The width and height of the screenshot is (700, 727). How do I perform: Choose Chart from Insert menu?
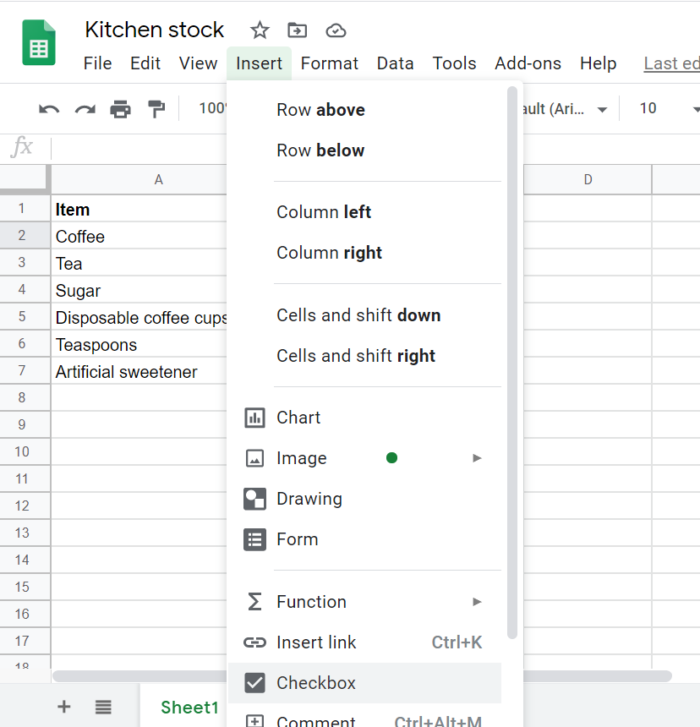click(x=298, y=417)
